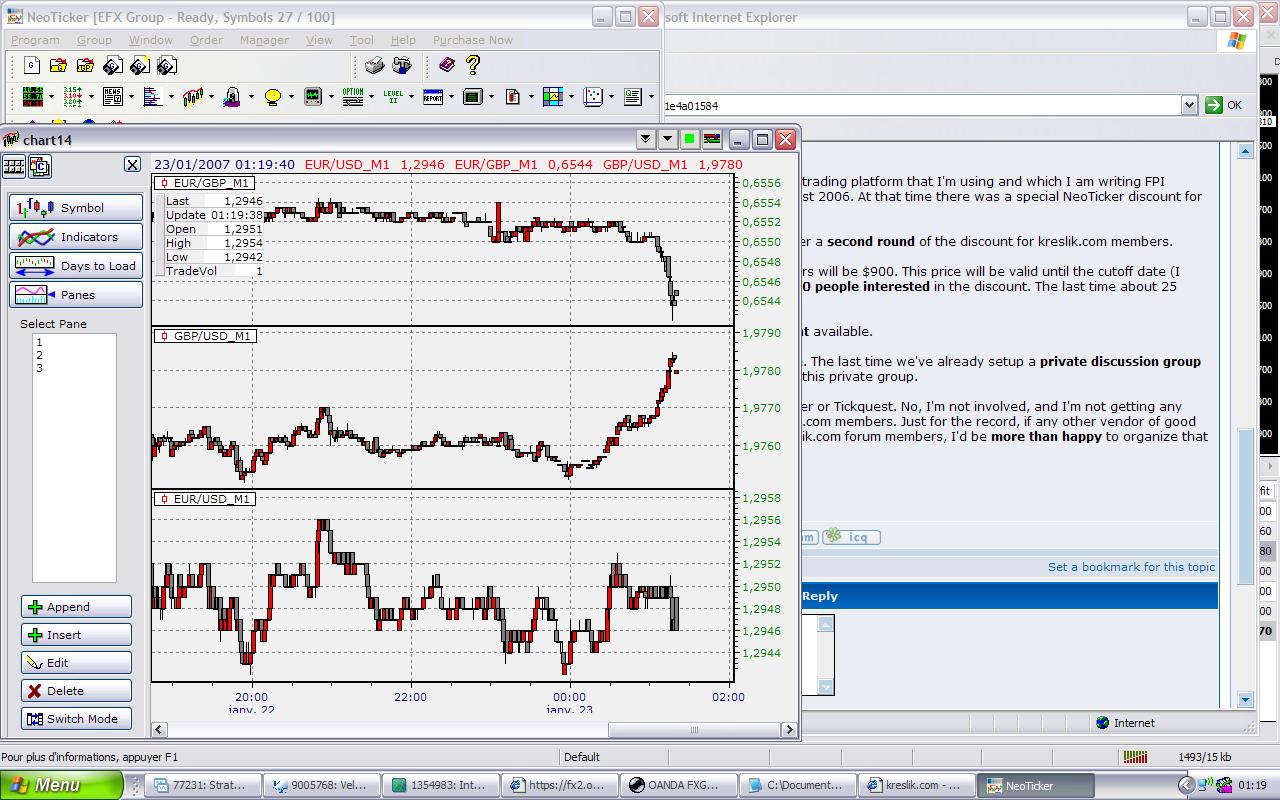Click the candlestick chart toolbar icon
1280x800 pixels.
(192, 97)
